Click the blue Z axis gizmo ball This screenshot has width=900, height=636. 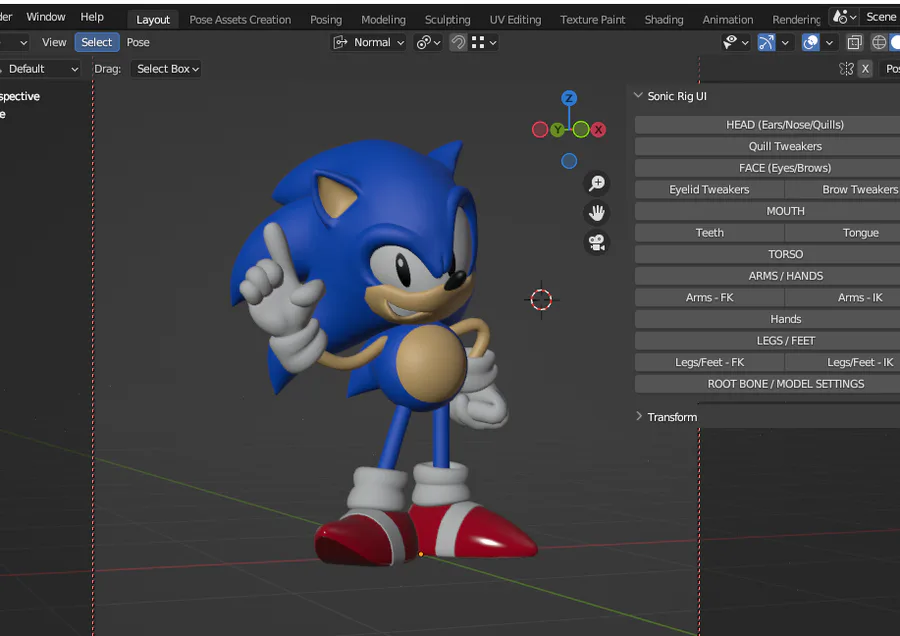(569, 98)
